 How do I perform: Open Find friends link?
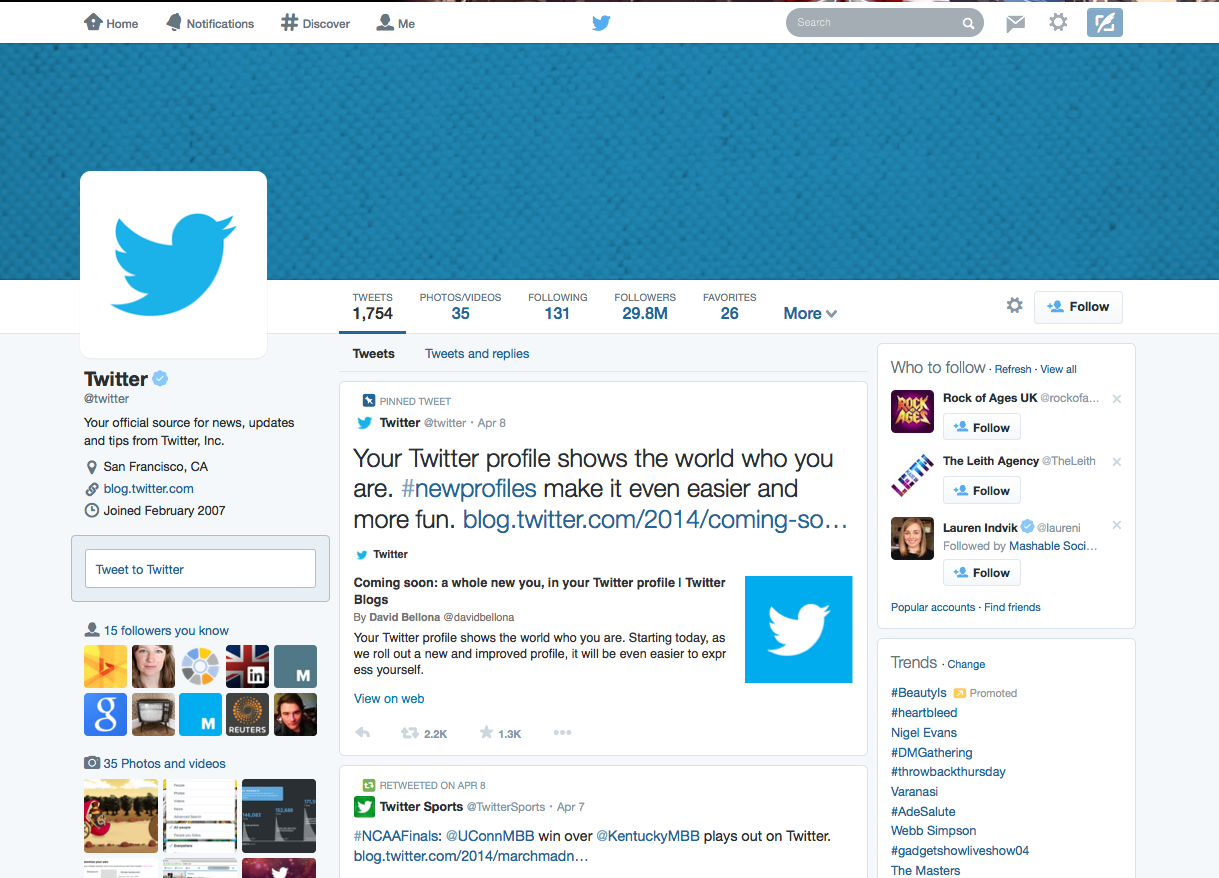[1012, 607]
